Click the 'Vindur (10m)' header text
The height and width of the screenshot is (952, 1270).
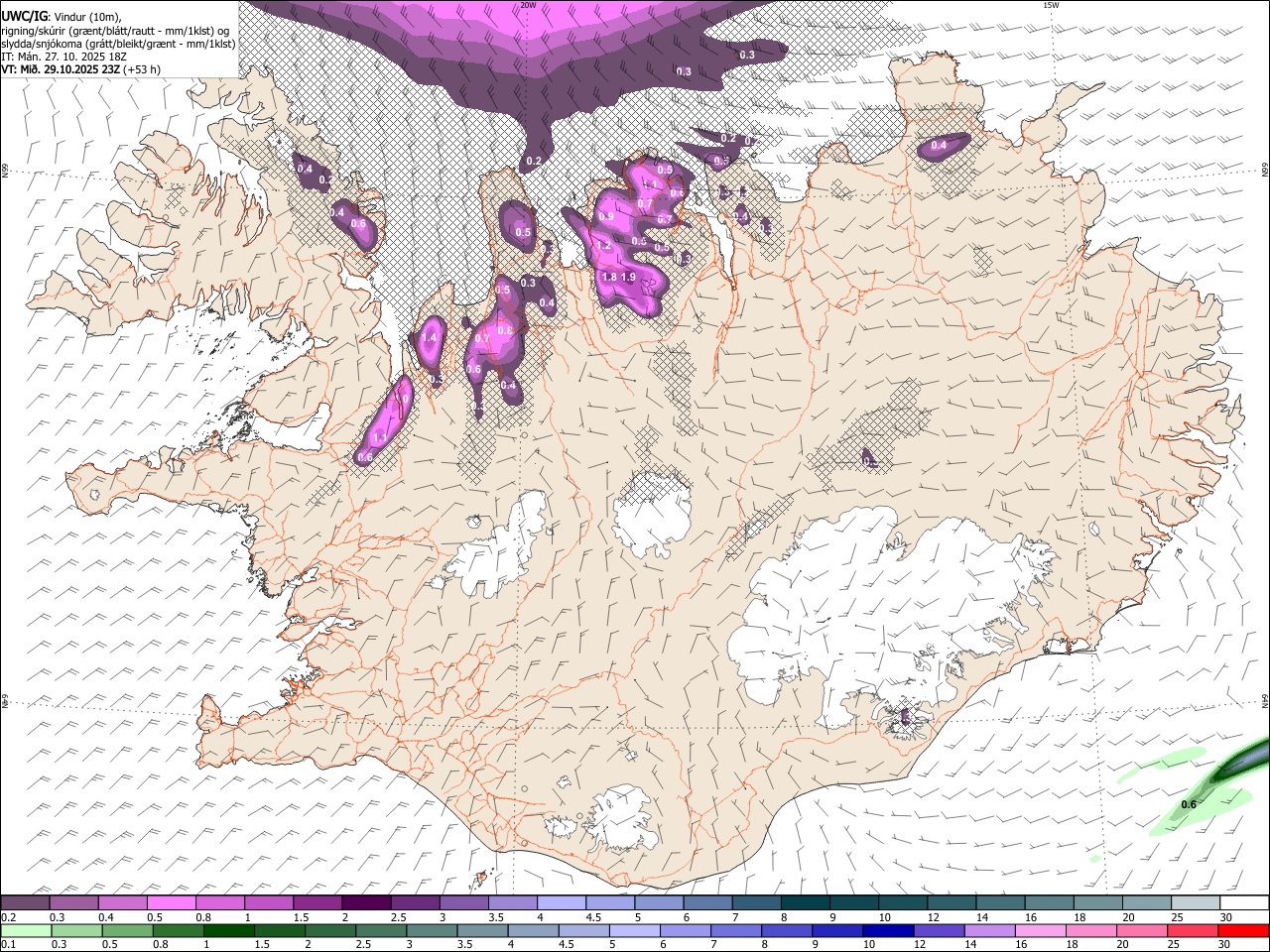pyautogui.click(x=86, y=16)
